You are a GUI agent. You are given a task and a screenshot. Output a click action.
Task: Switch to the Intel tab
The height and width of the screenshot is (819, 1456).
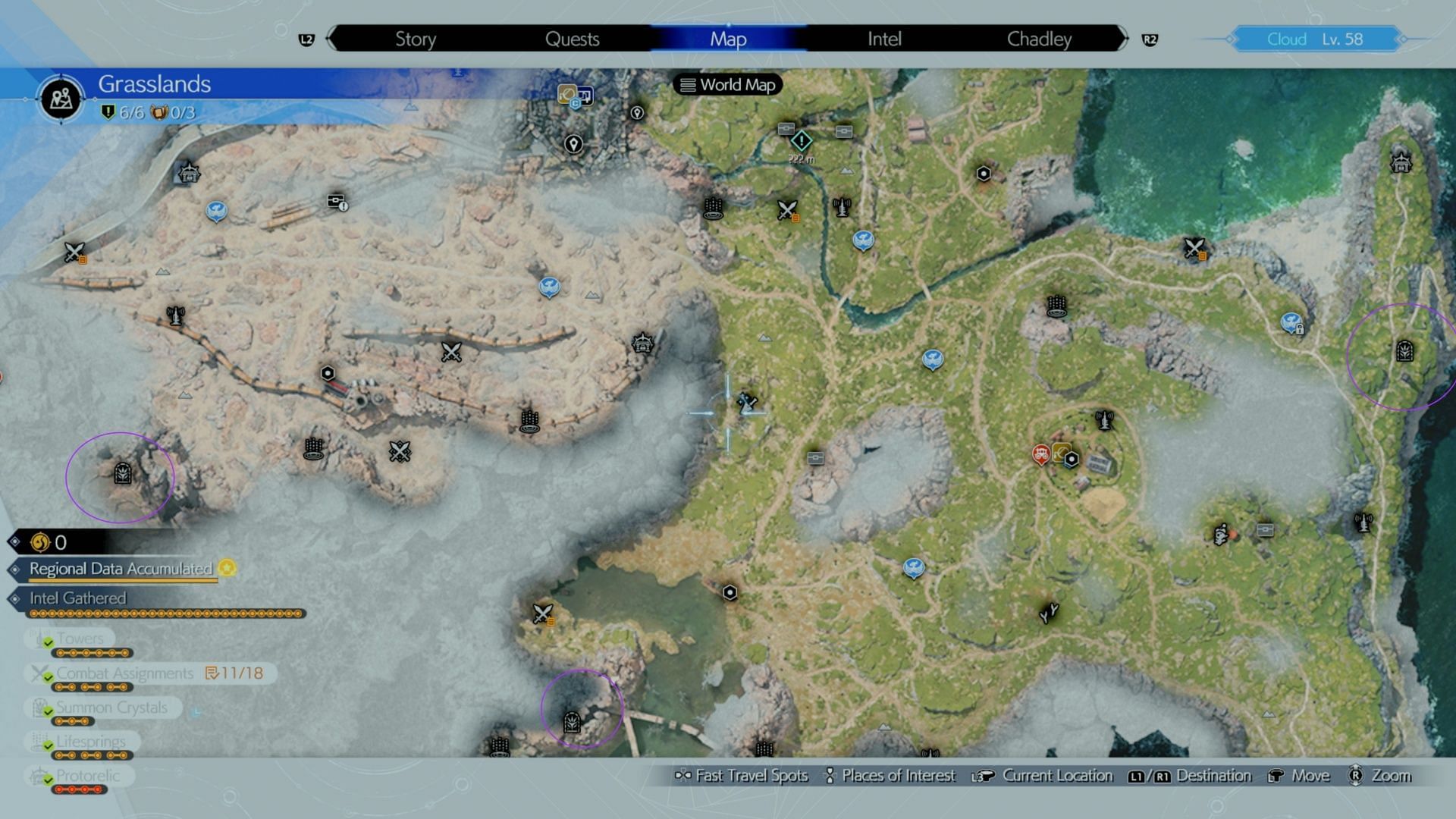pyautogui.click(x=885, y=38)
